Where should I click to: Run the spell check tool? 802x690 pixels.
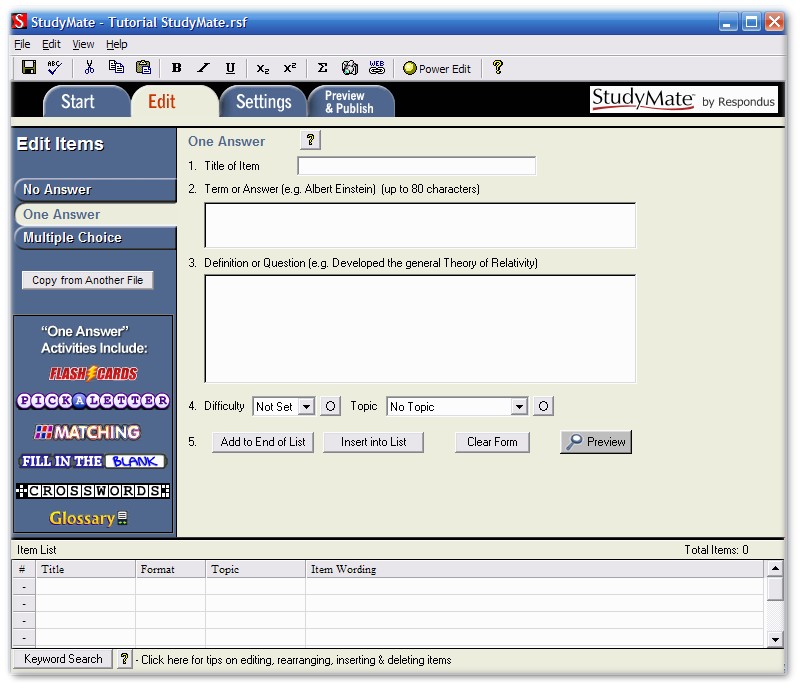tap(54, 68)
